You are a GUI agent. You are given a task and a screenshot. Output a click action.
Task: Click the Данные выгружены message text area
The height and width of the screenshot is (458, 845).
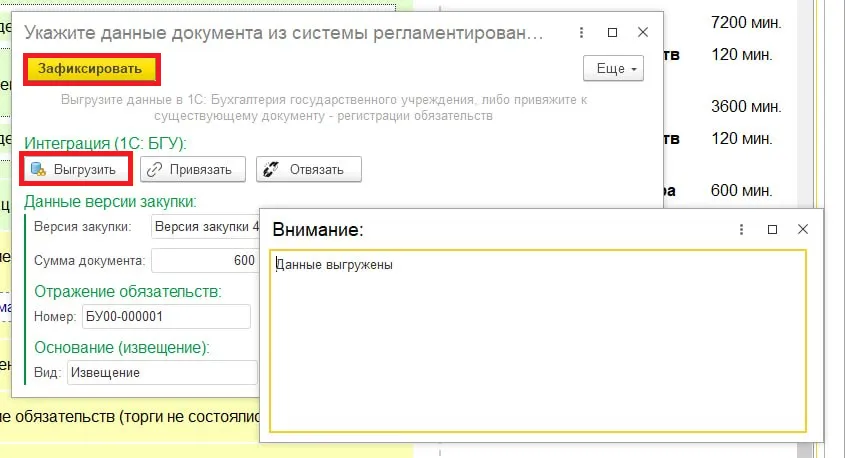(538, 341)
